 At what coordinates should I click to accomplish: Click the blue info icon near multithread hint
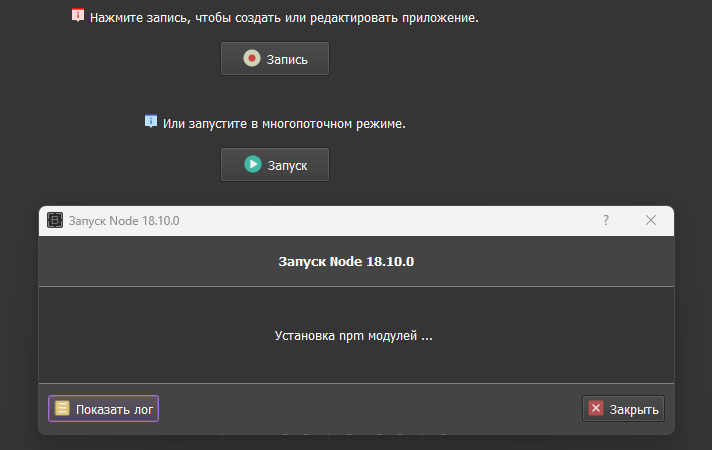click(x=151, y=122)
